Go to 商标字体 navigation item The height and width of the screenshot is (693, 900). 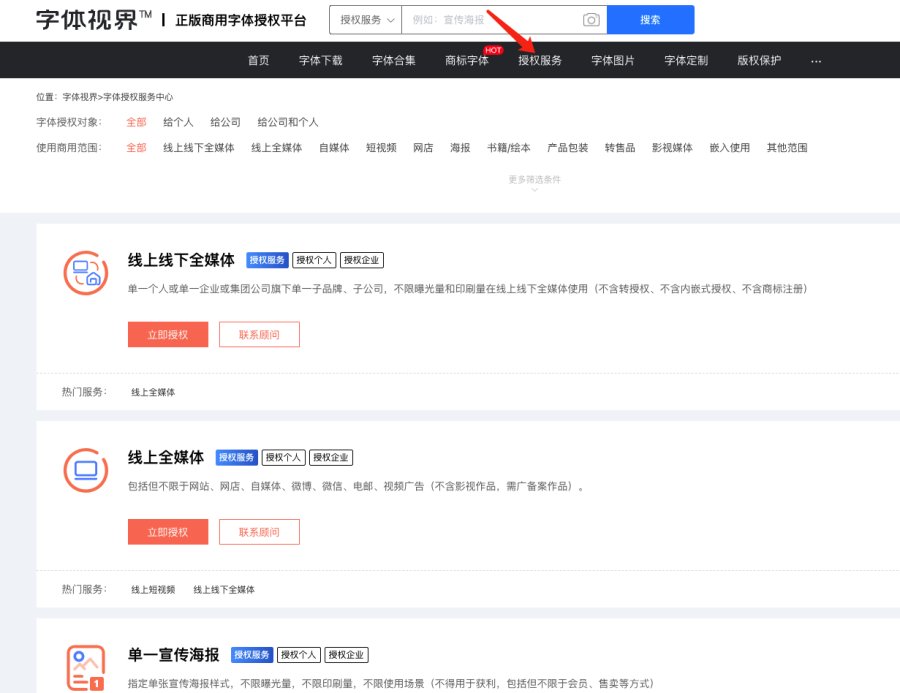[x=467, y=61]
